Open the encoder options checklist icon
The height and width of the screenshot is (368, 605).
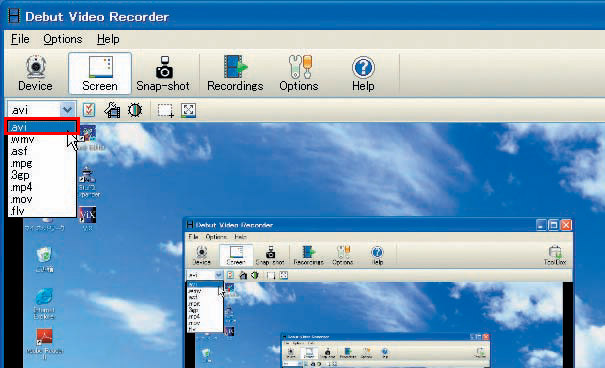pyautogui.click(x=89, y=110)
